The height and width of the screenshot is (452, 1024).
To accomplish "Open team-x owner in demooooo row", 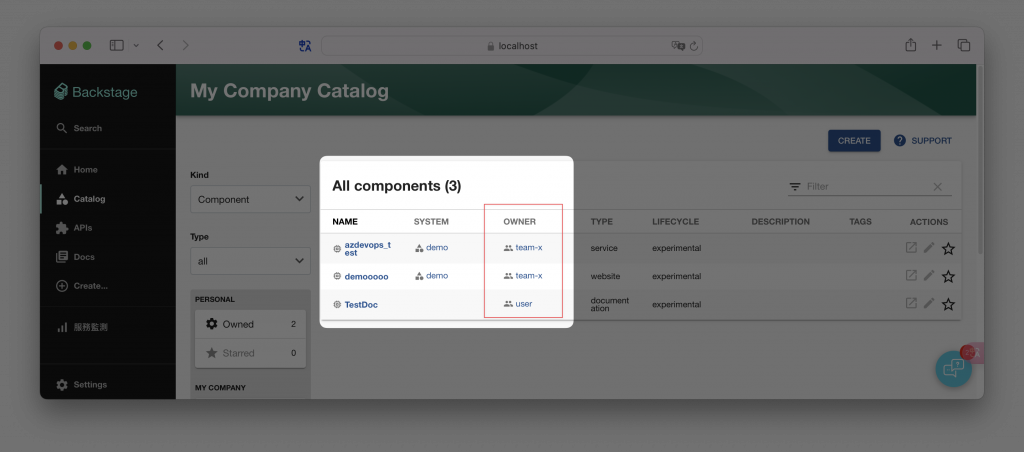I will (x=528, y=276).
